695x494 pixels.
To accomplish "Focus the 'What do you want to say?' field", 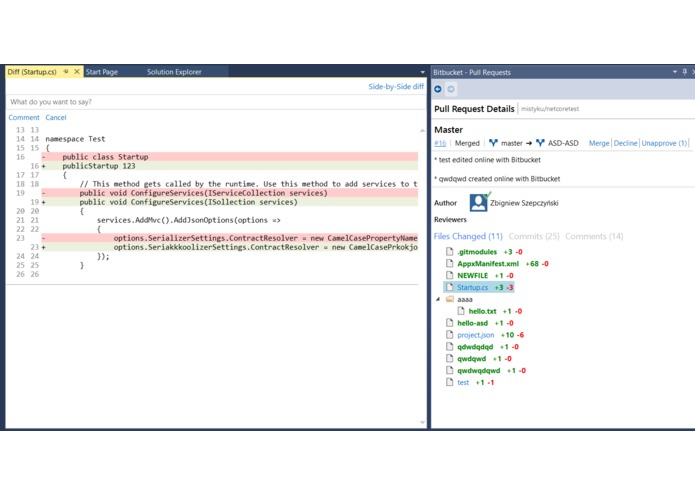I will pos(216,102).
